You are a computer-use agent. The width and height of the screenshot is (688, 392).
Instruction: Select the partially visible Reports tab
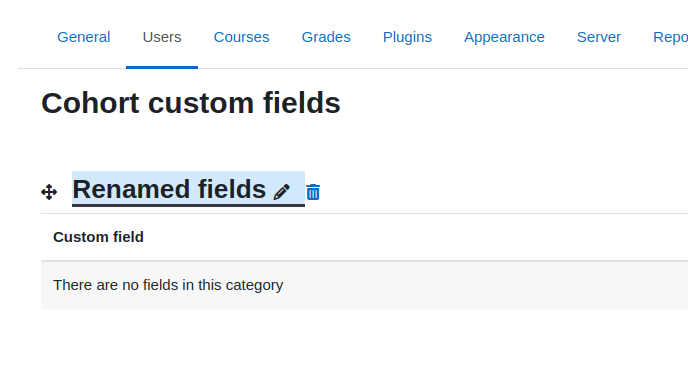670,37
